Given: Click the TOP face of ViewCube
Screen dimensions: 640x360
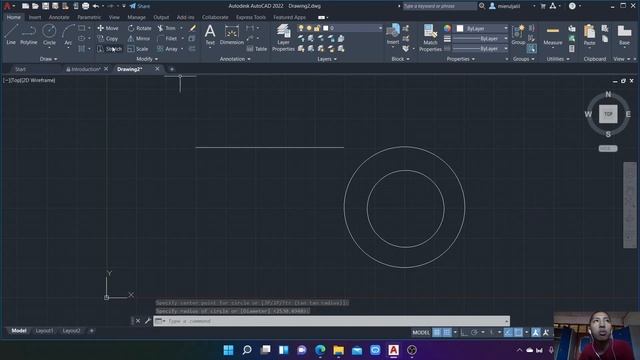Looking at the screenshot, I should pyautogui.click(x=608, y=114).
